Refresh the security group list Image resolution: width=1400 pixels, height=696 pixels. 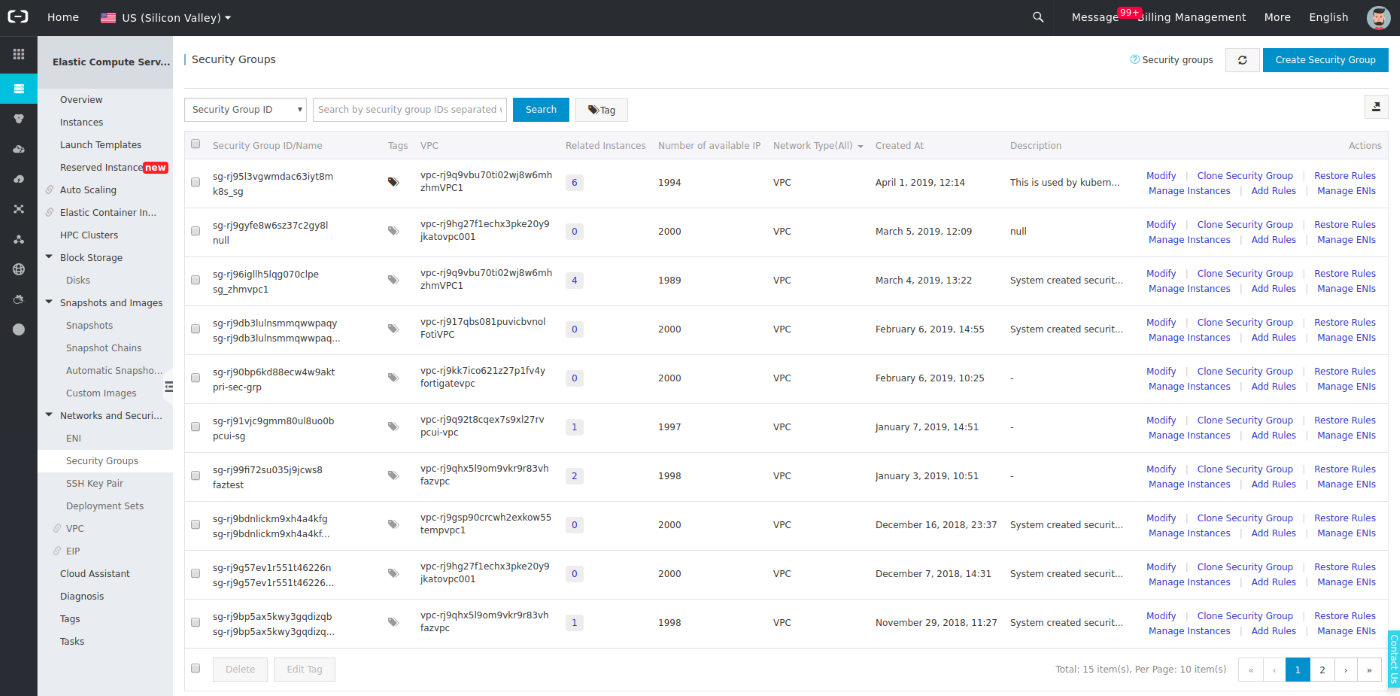pos(1242,60)
